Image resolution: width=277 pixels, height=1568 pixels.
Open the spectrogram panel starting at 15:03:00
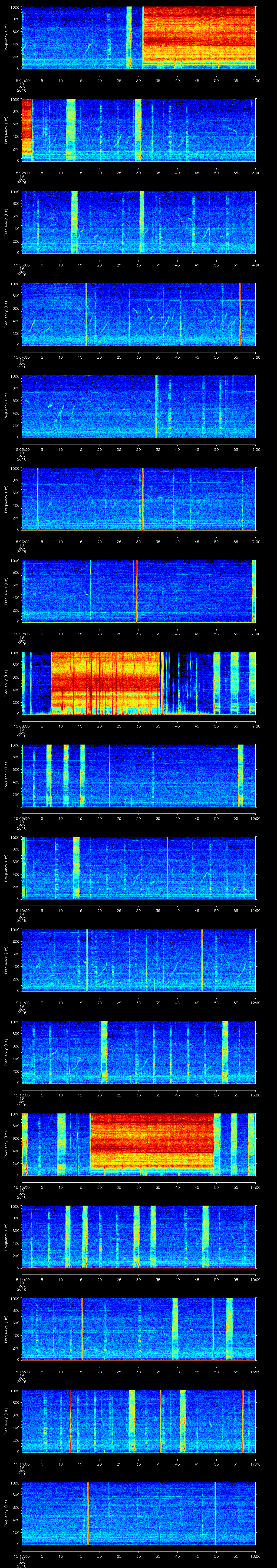coord(138,222)
